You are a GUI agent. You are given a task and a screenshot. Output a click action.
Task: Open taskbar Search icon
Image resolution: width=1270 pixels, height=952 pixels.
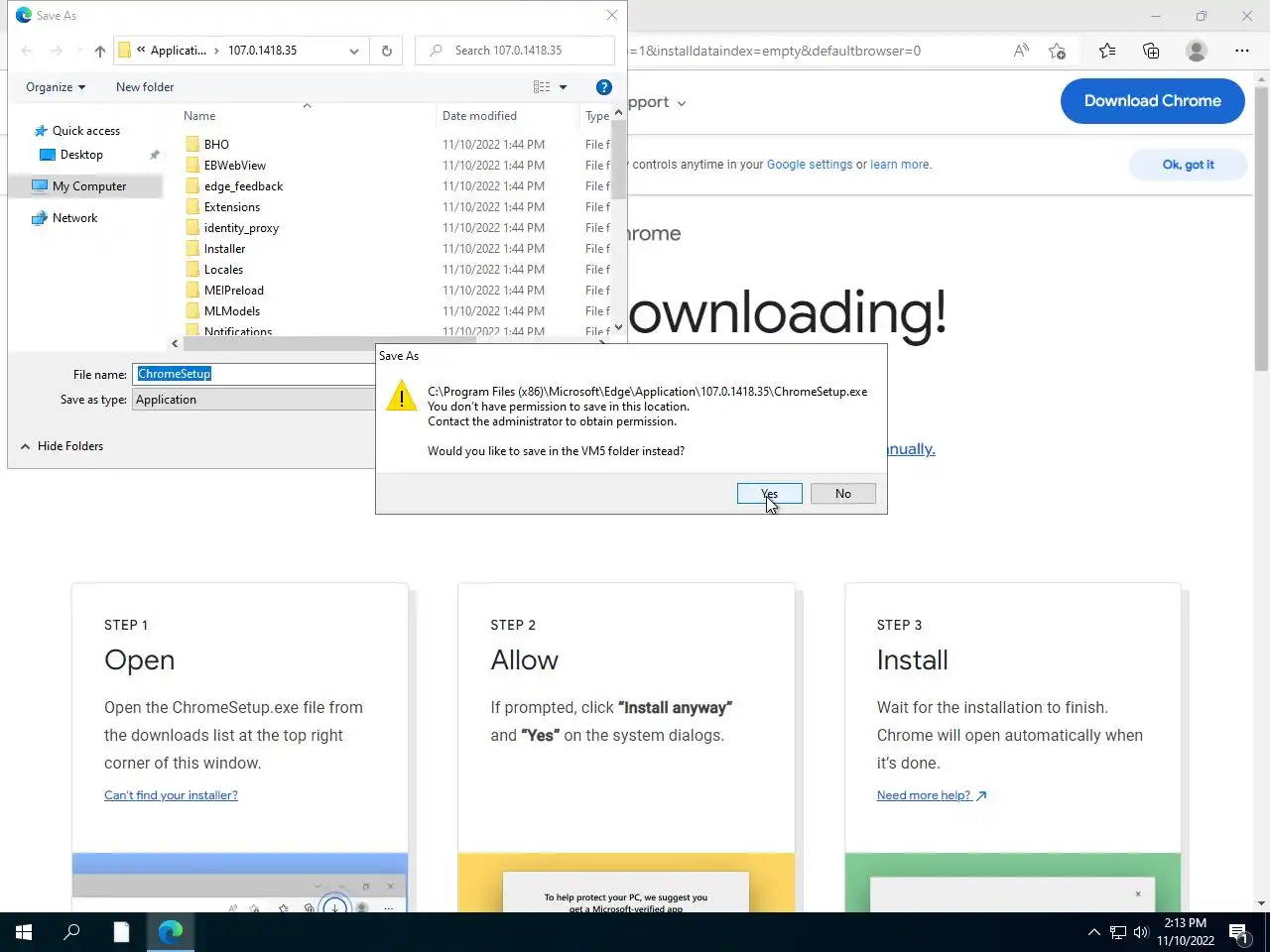coord(71,932)
